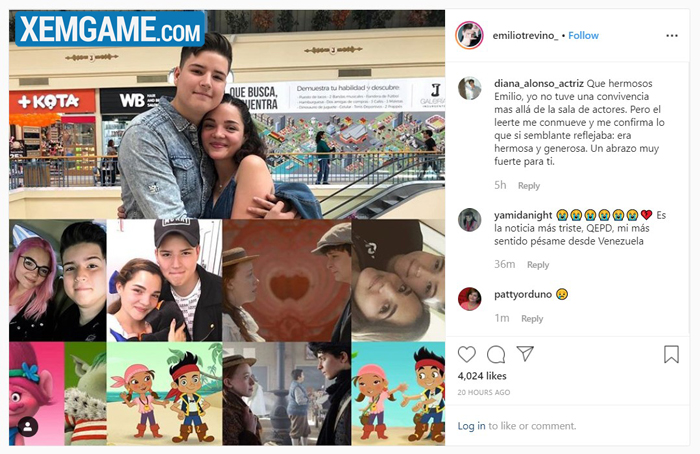Open the three-dot more options menu
This screenshot has width=700, height=454.
coord(671,36)
